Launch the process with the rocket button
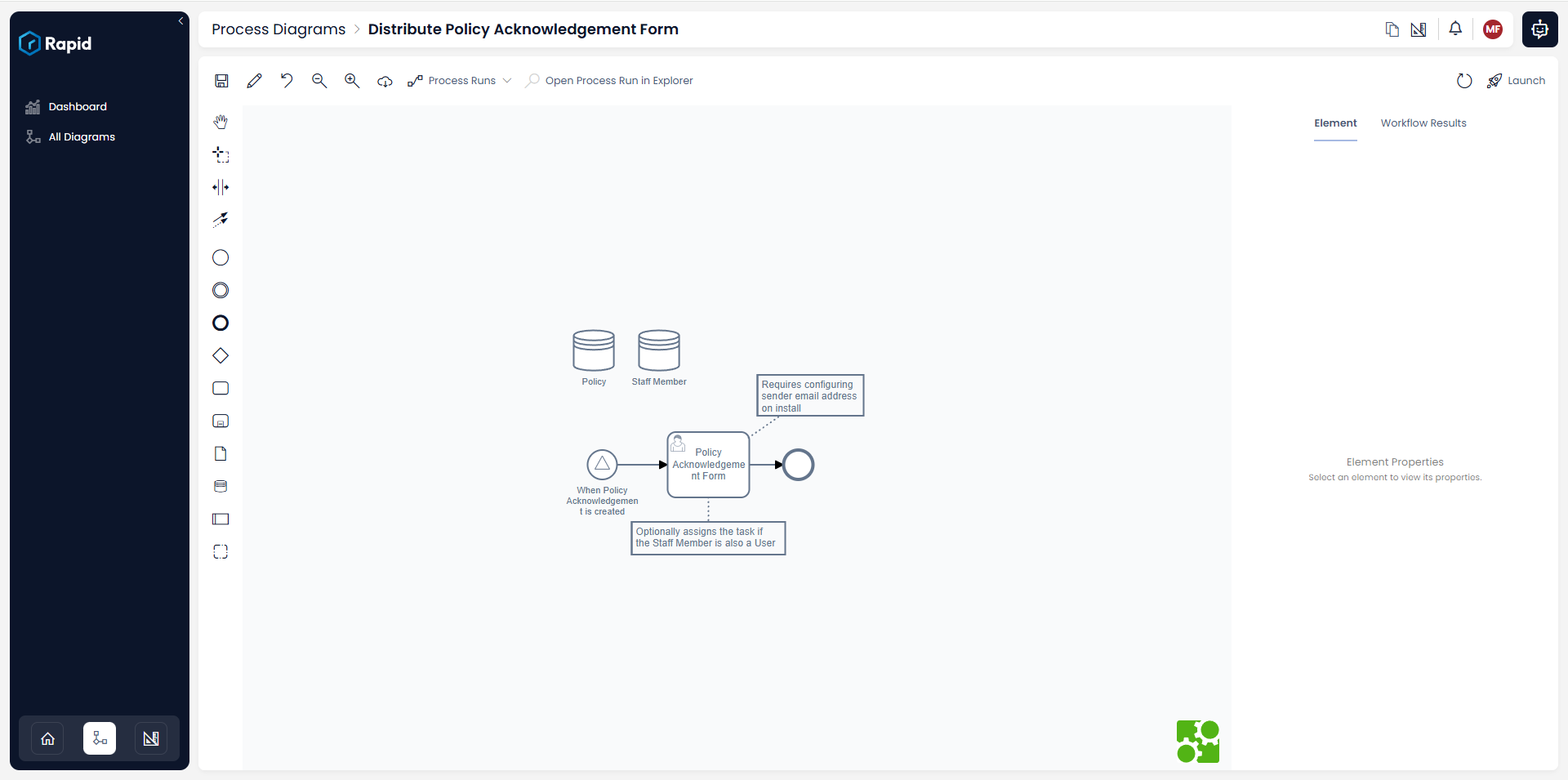The width and height of the screenshot is (1568, 780). (1517, 81)
